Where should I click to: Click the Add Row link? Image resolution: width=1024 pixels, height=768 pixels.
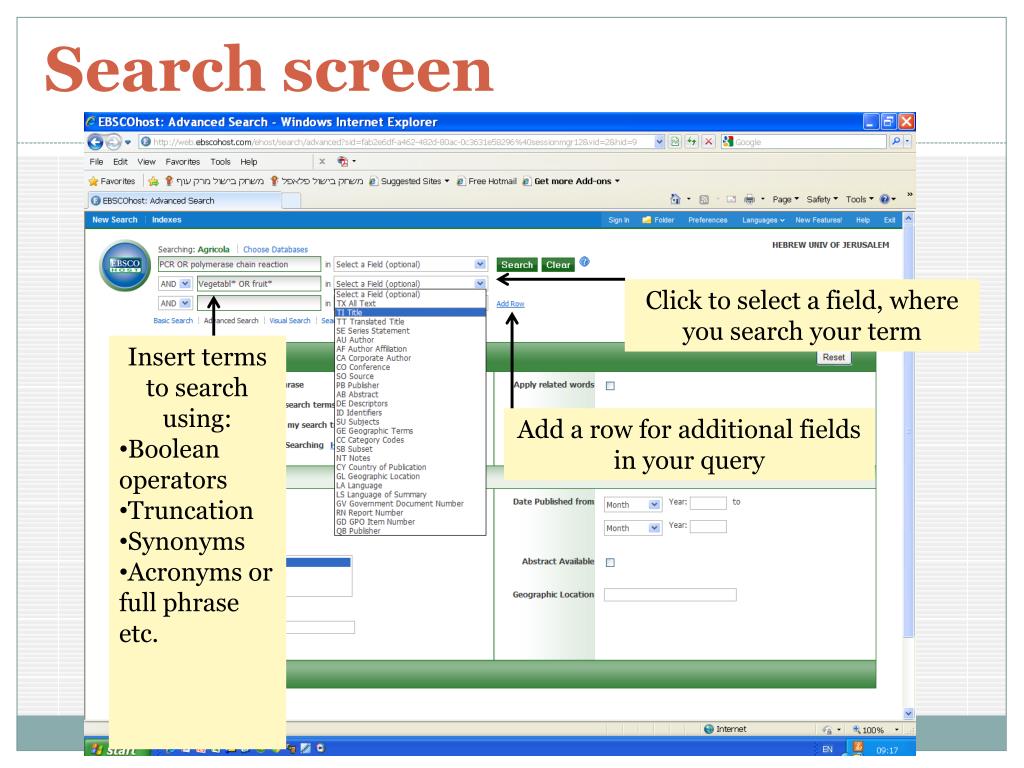pyautogui.click(x=510, y=304)
